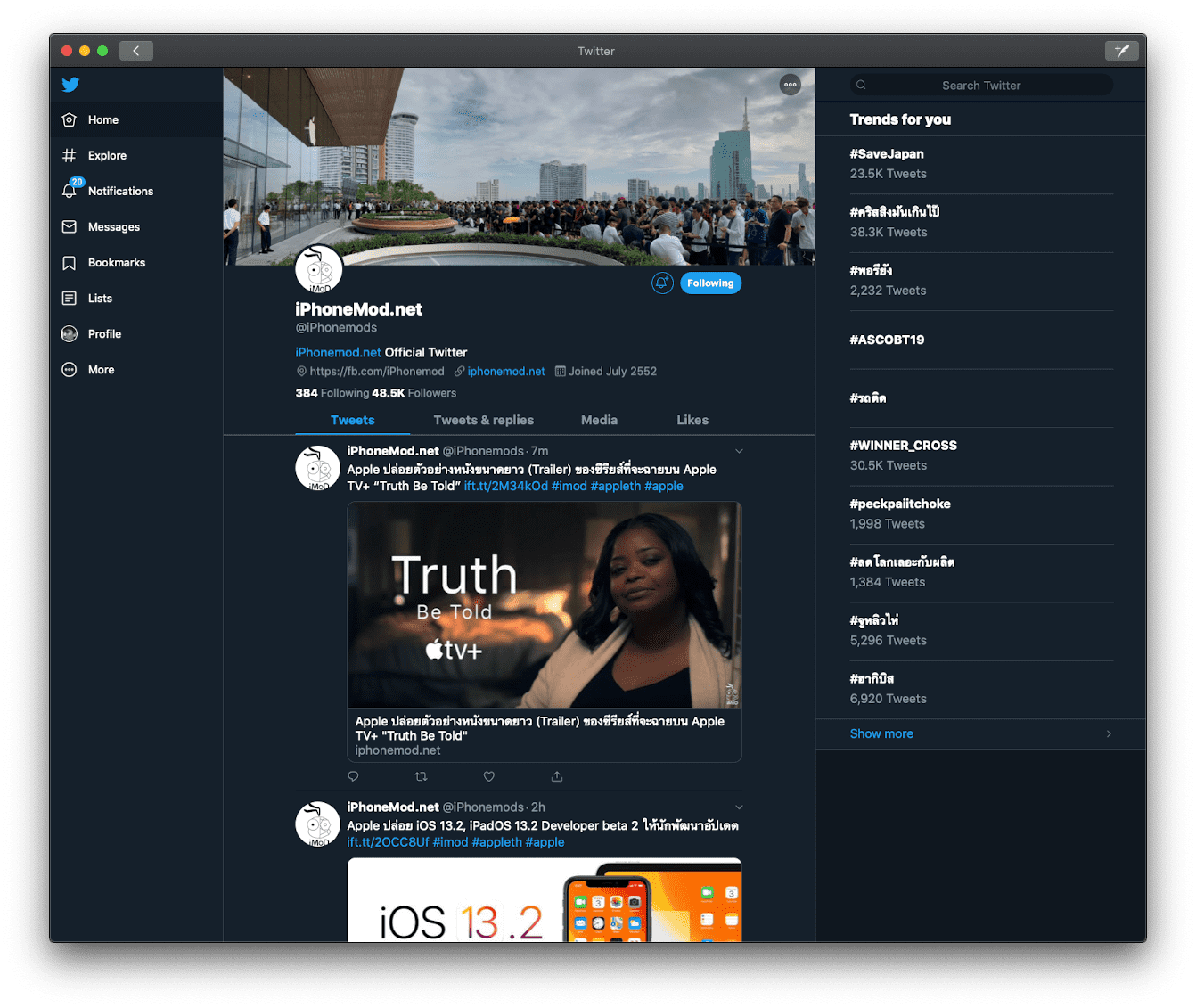
Task: Enable tweet notifications via the bell icon
Action: 662,283
